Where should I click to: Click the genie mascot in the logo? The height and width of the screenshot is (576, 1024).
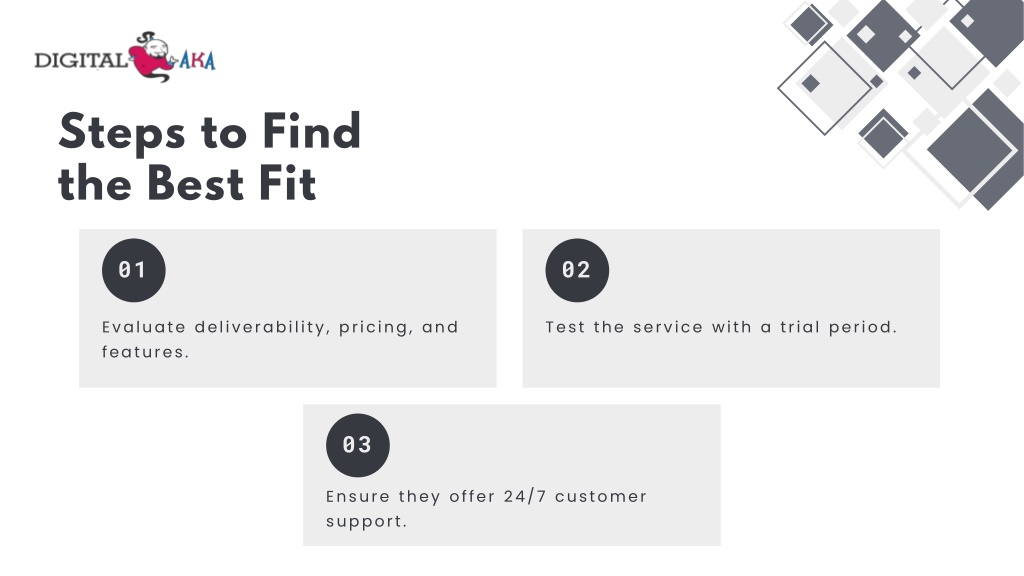click(x=152, y=57)
